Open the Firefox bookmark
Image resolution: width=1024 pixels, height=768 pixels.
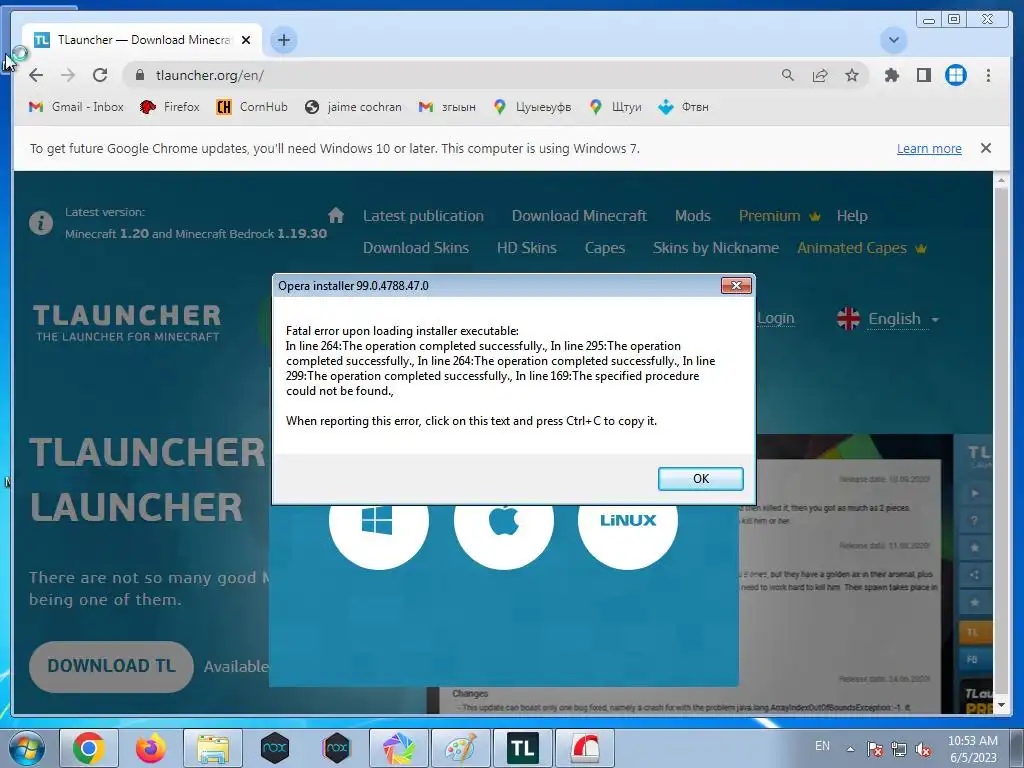coord(169,106)
